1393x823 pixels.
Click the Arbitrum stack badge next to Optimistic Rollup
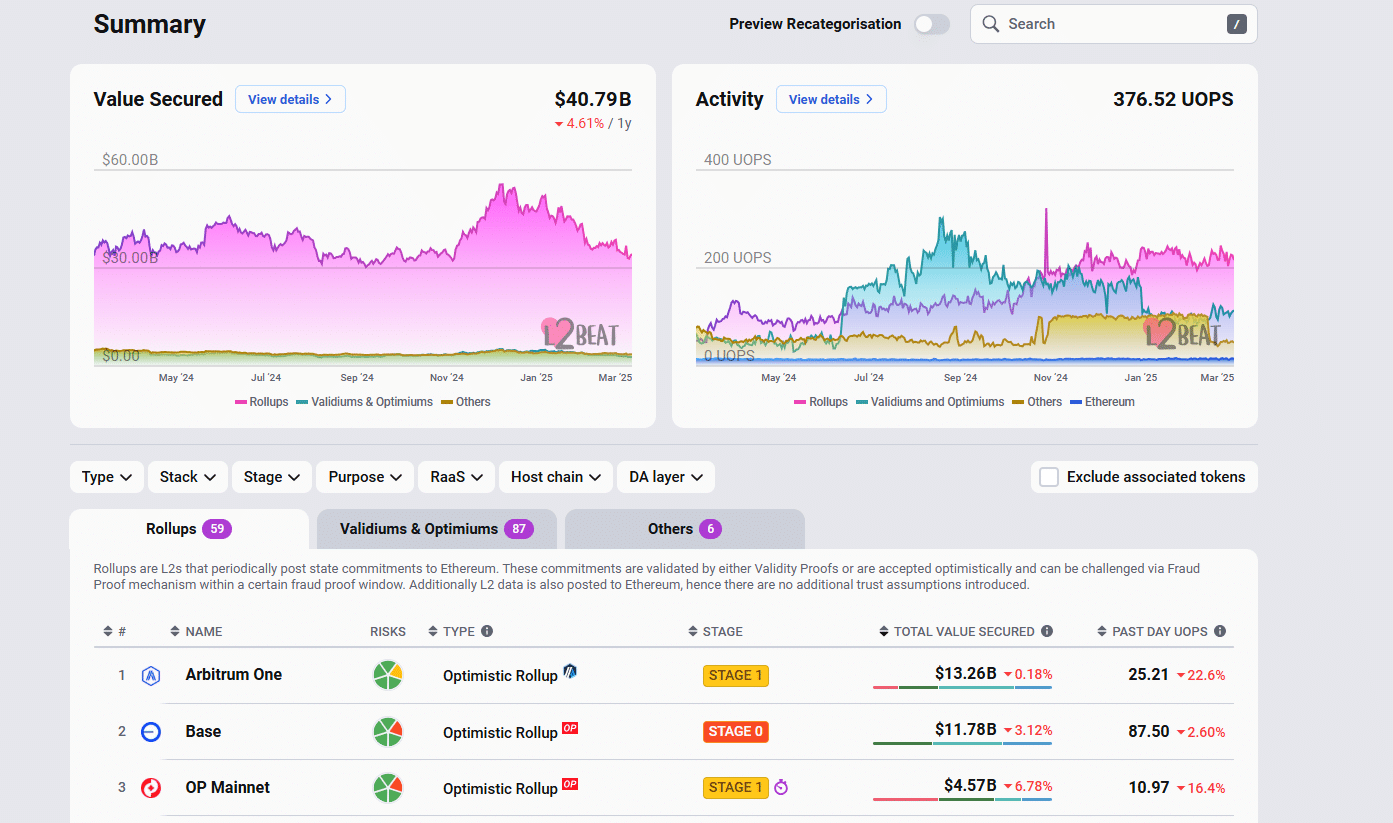click(x=570, y=671)
